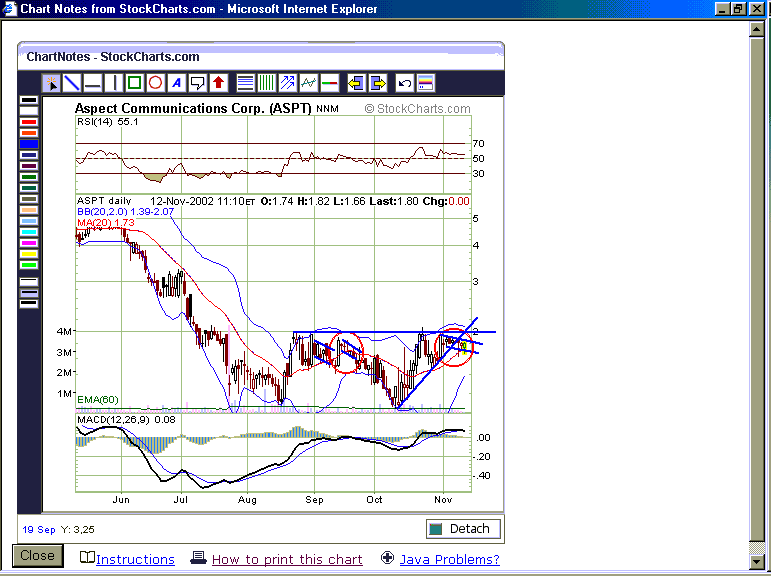Screen dimensions: 771x576
Task: Pick the magenta color swatch
Action: click(29, 243)
